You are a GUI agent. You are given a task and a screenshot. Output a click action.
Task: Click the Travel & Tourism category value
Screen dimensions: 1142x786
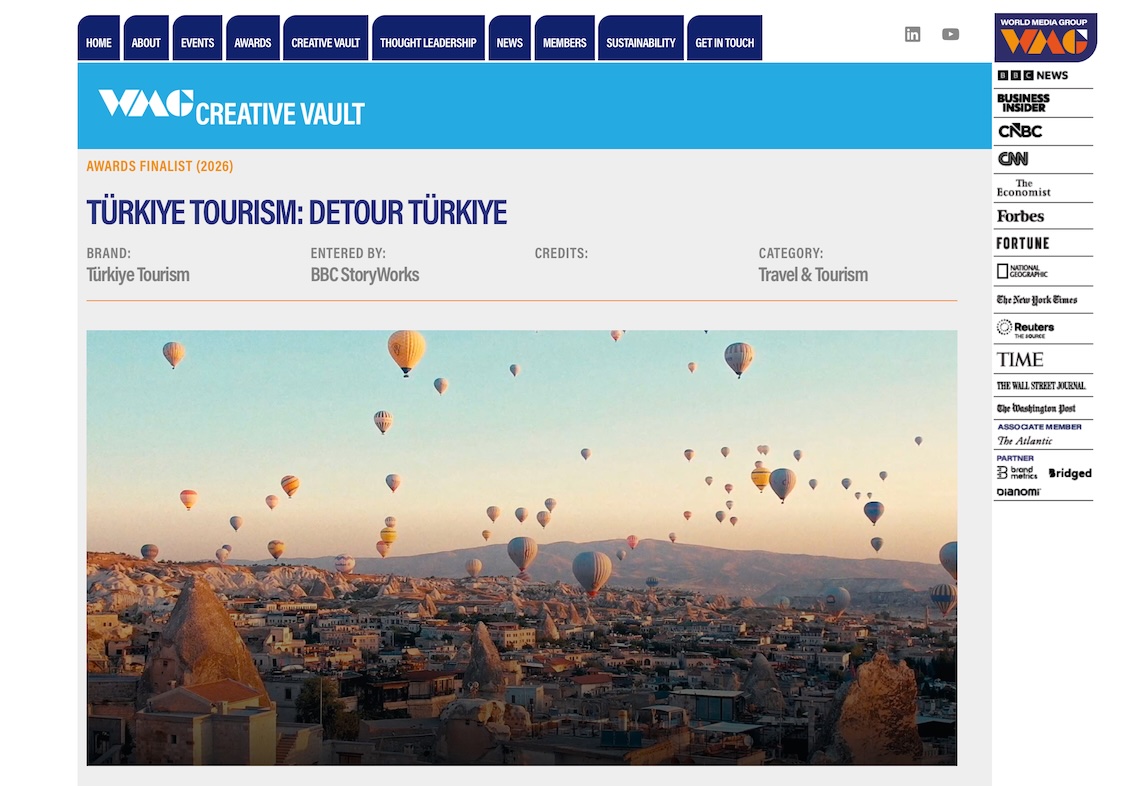tap(813, 275)
